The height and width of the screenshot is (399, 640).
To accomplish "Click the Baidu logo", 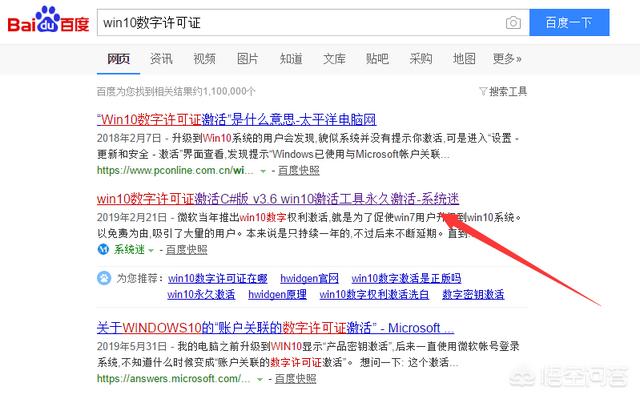I will coord(48,20).
